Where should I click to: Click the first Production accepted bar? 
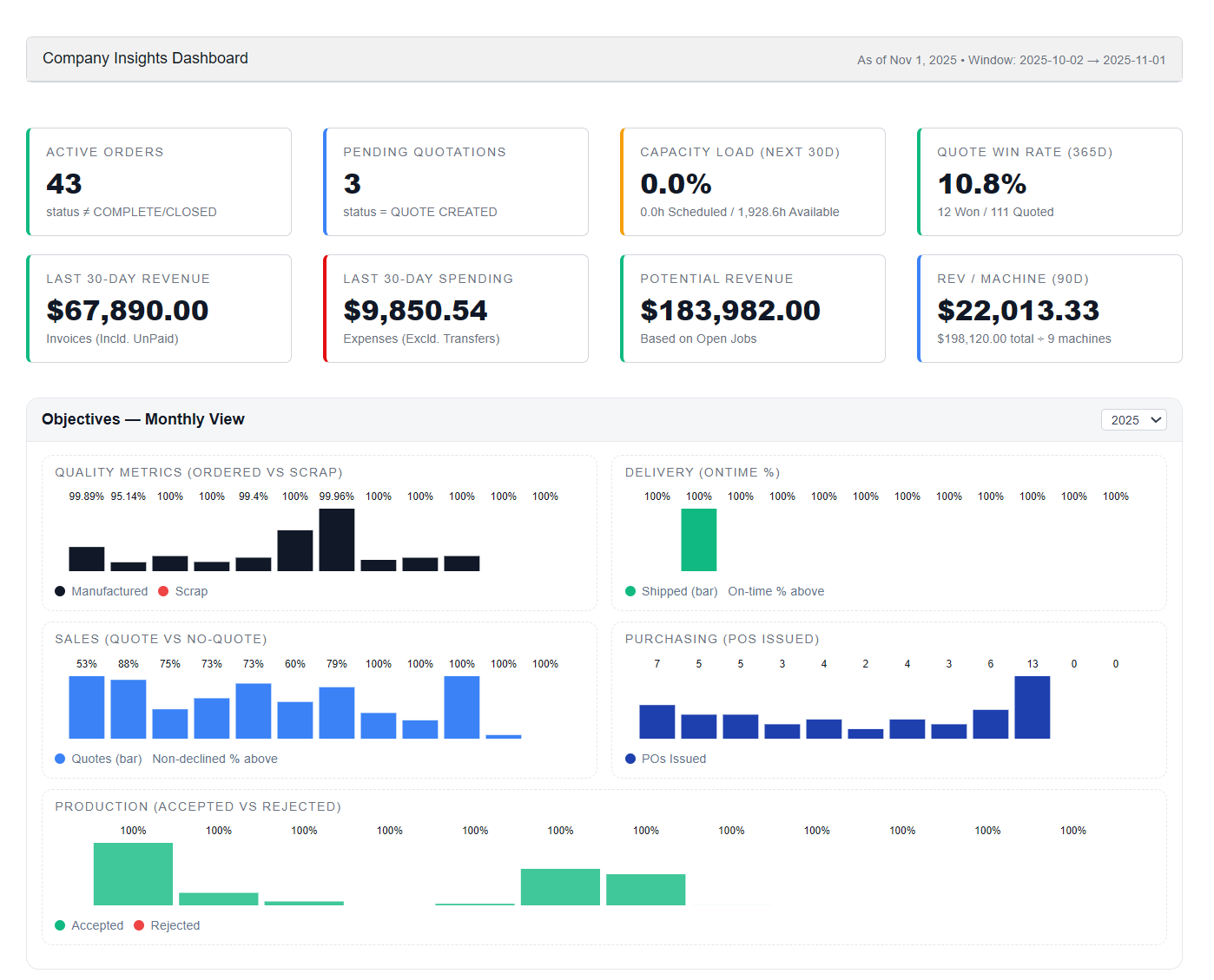click(133, 874)
